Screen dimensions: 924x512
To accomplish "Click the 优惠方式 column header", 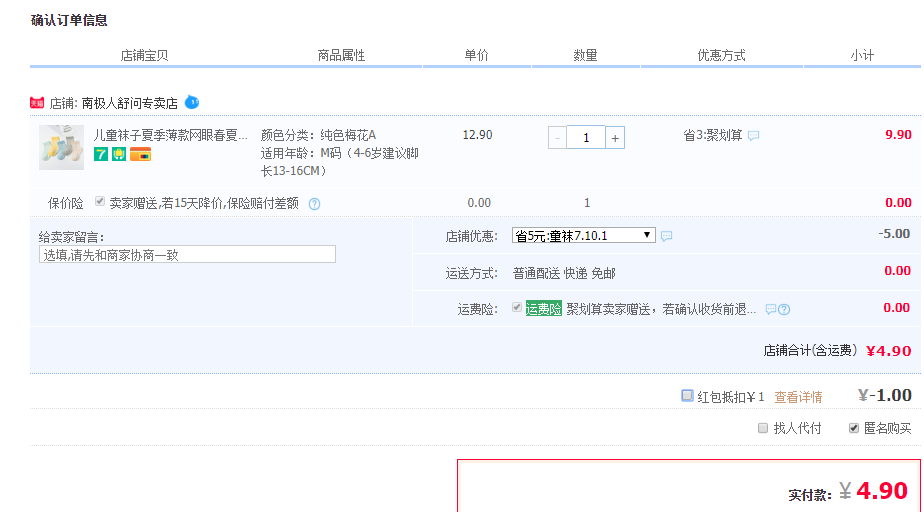I will pos(721,55).
